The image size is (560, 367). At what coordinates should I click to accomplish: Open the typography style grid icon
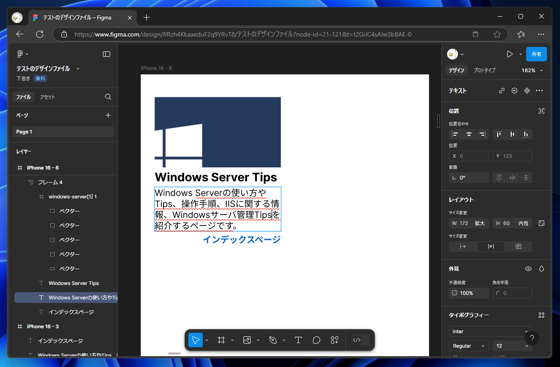[x=541, y=315]
